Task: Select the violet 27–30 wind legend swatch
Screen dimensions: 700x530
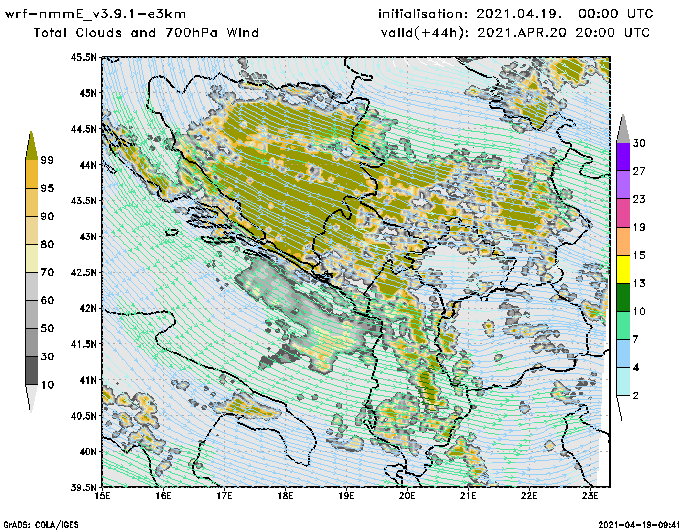Action: click(x=623, y=157)
